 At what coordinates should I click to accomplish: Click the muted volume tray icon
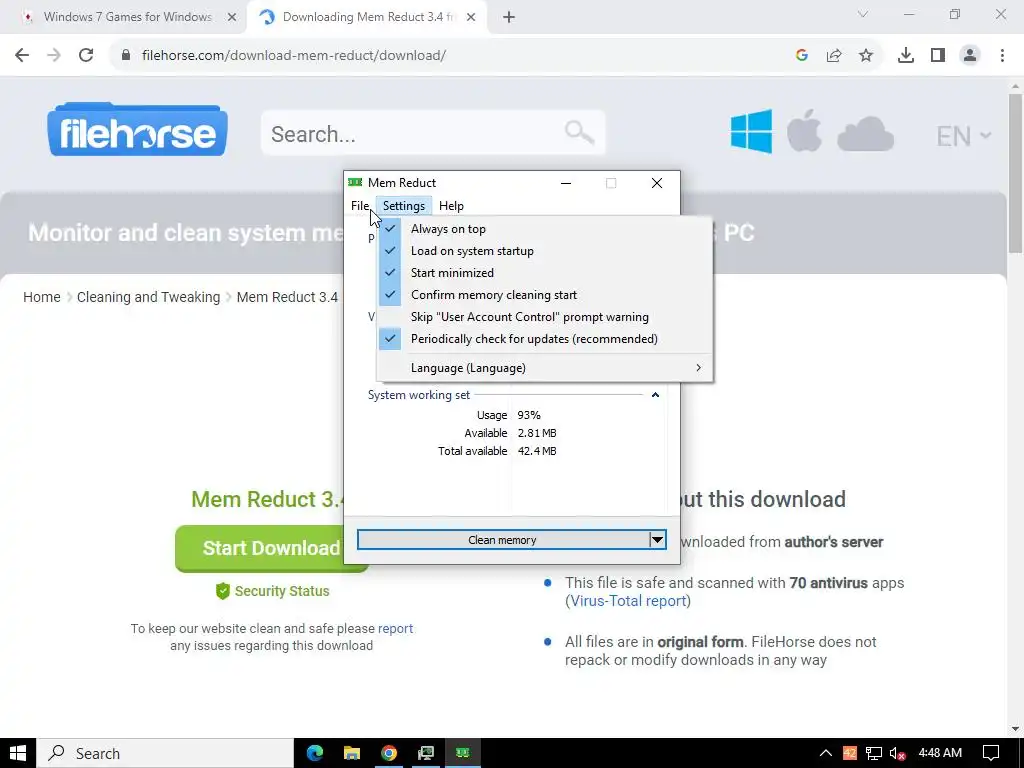click(897, 754)
